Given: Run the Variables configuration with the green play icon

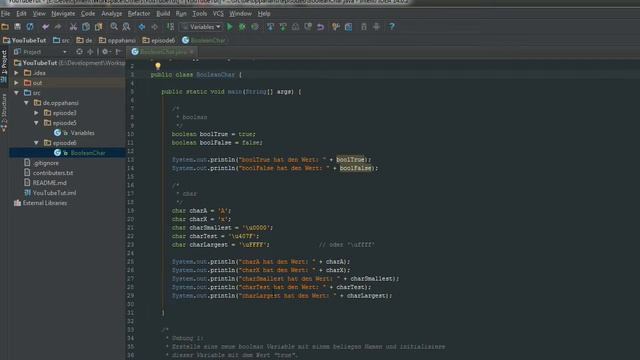Looking at the screenshot, I should [x=230, y=27].
